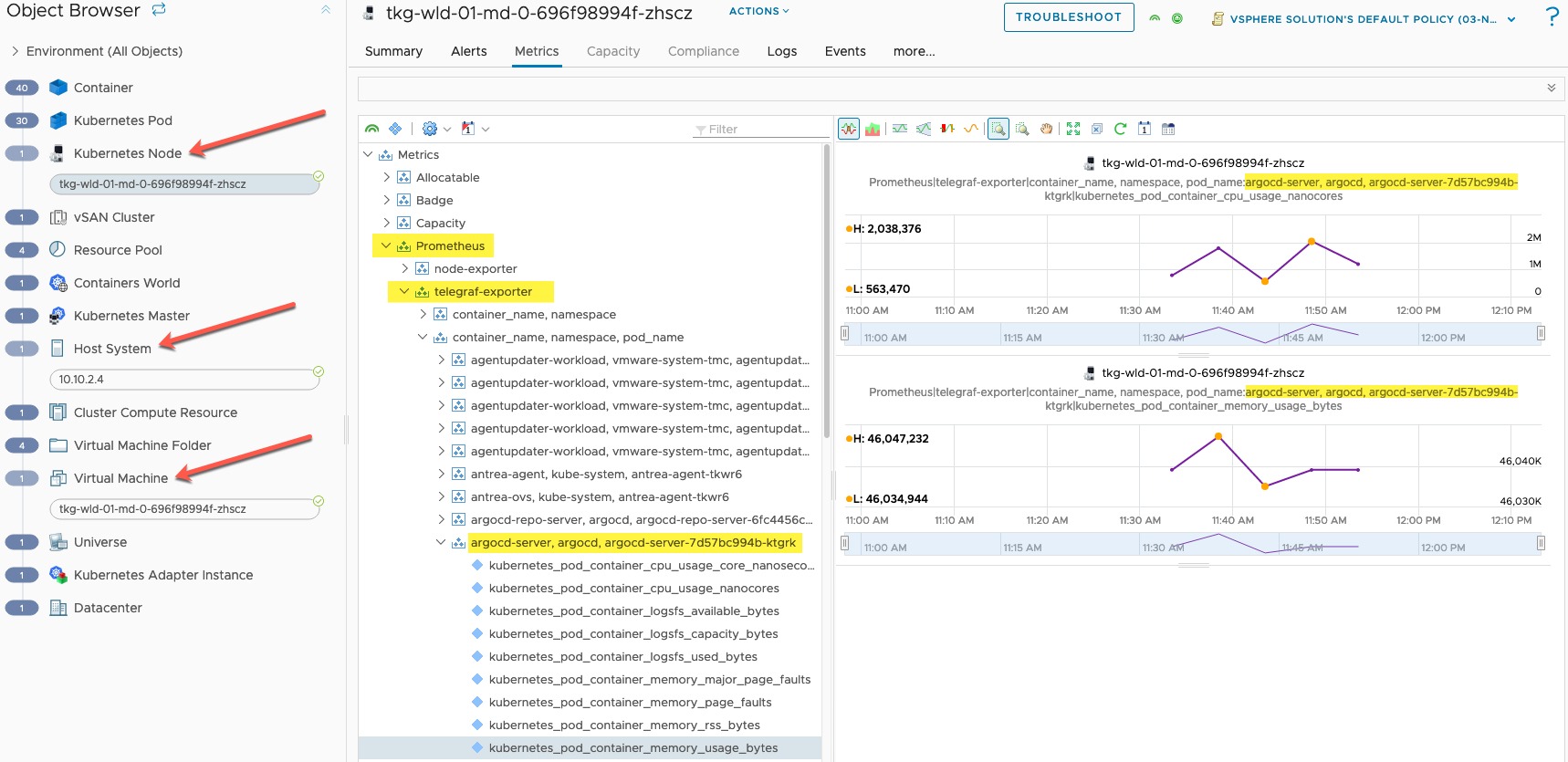Screen dimensions: 1568x762
Task: Select the pan hand tool in chart toolbar
Action: tap(1046, 129)
